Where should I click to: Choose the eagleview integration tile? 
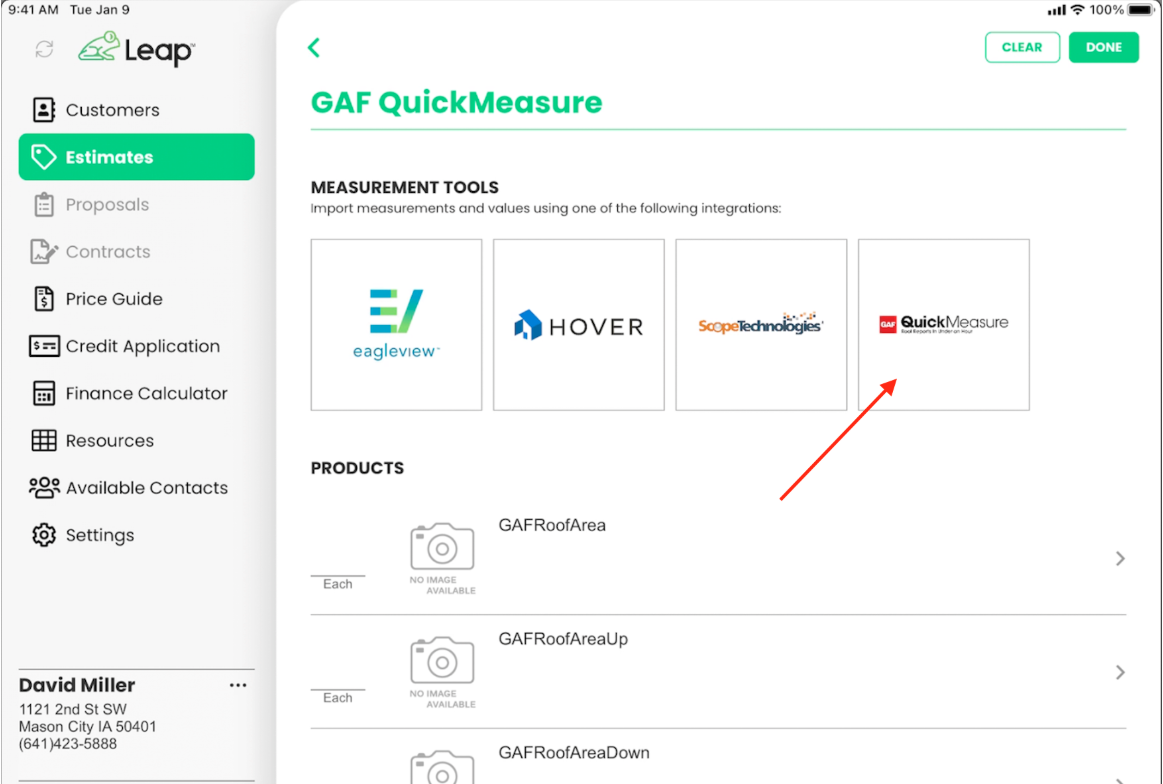[396, 324]
